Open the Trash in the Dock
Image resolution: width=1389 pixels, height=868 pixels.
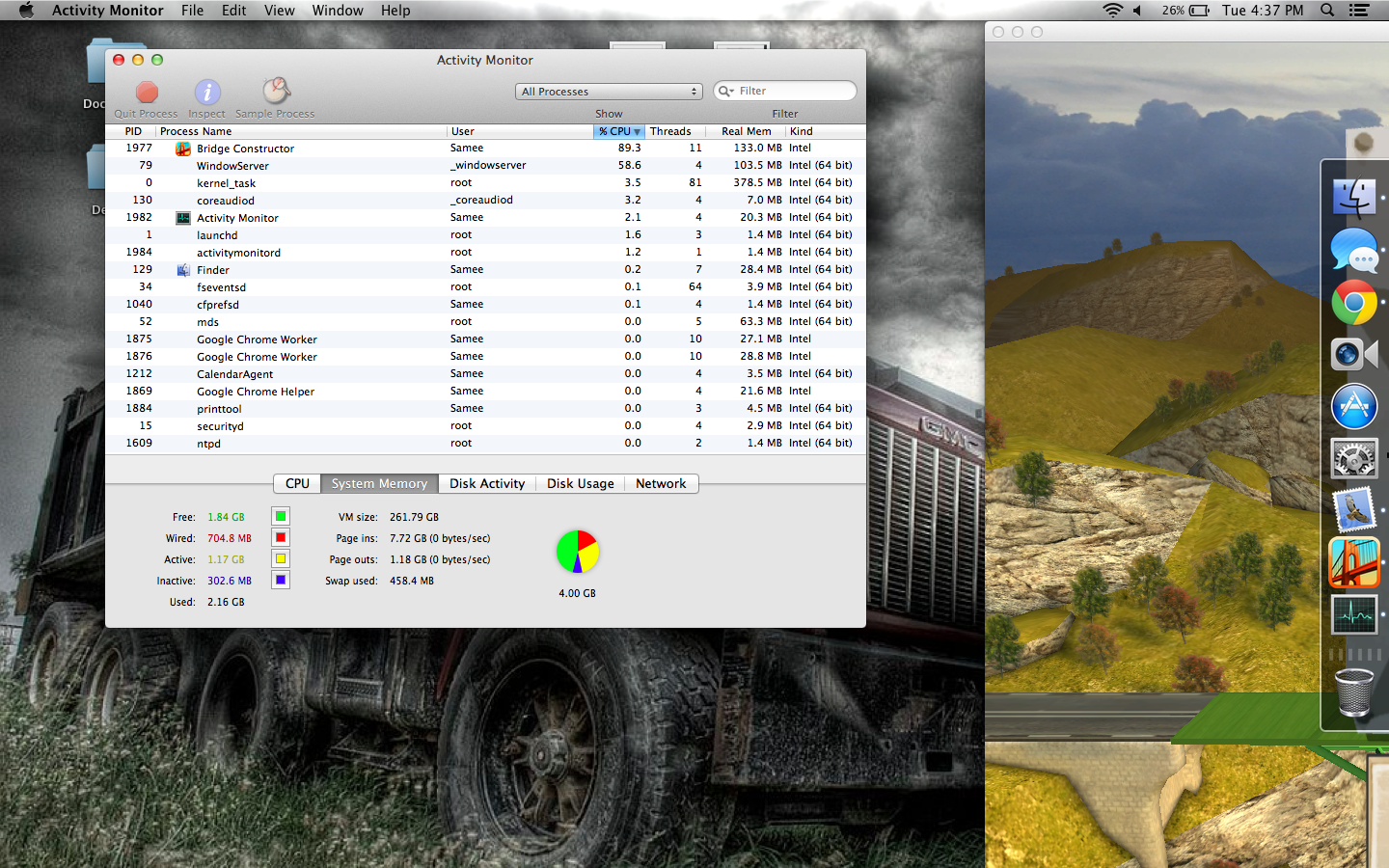pyautogui.click(x=1354, y=692)
